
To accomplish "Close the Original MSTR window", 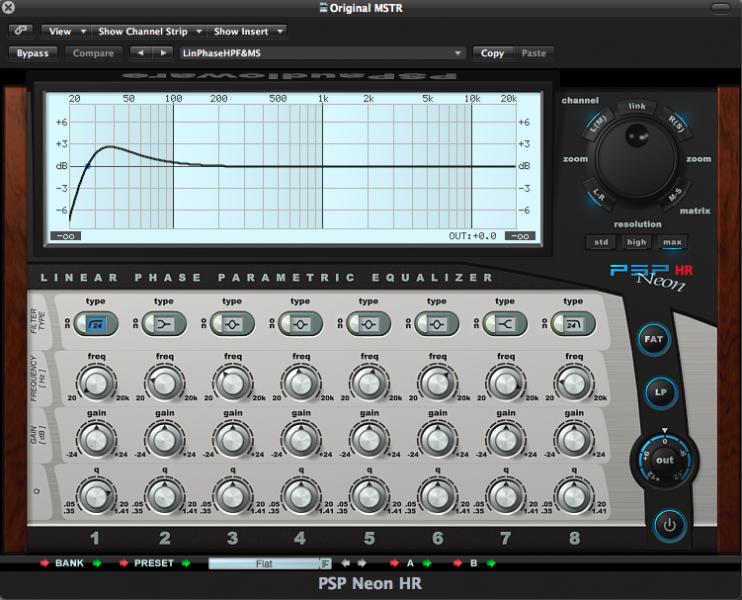I will click(8, 7).
